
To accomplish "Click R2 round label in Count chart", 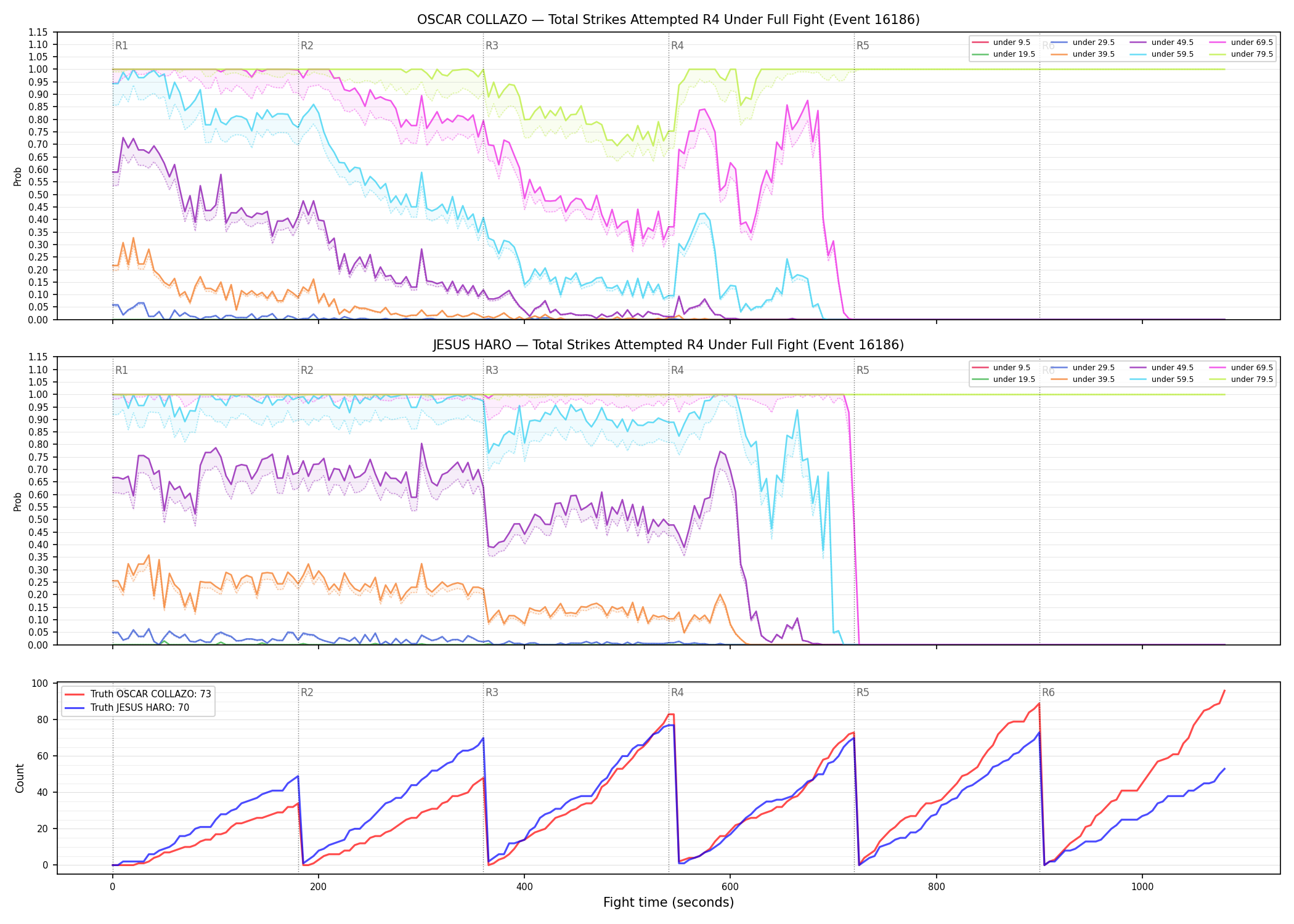I will (307, 692).
